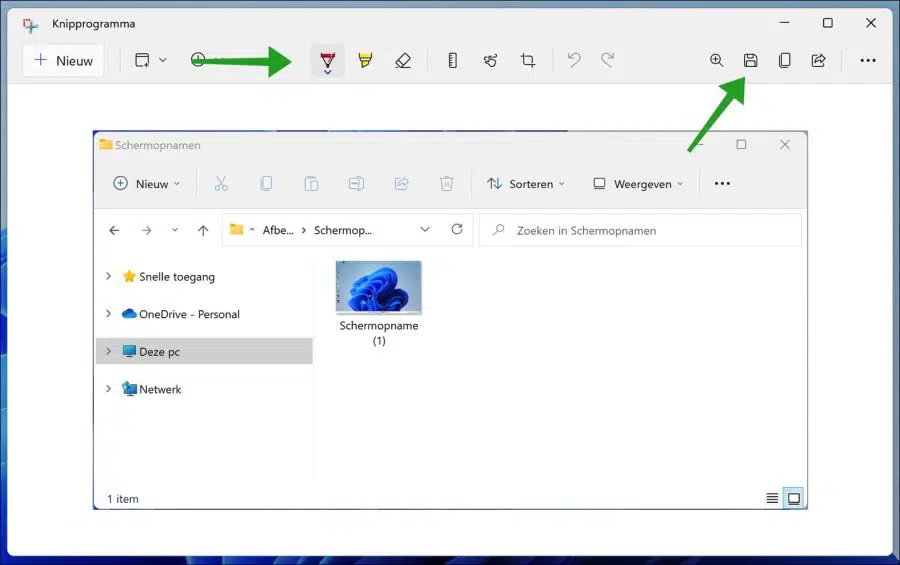
Task: Open the Nieuw dropdown in Schermopnamen window
Action: (x=146, y=184)
